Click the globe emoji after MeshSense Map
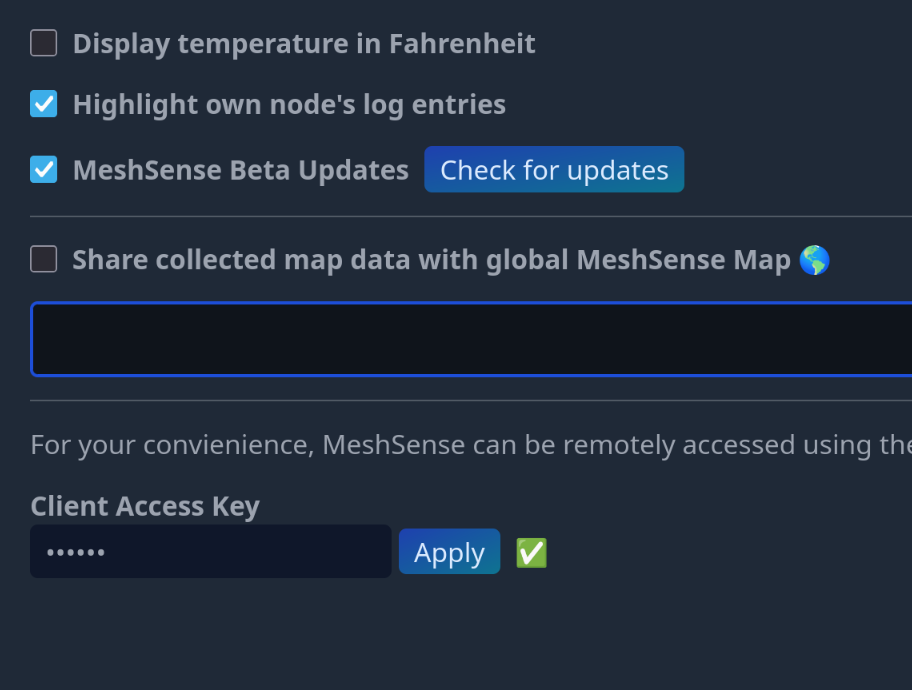 click(x=815, y=260)
